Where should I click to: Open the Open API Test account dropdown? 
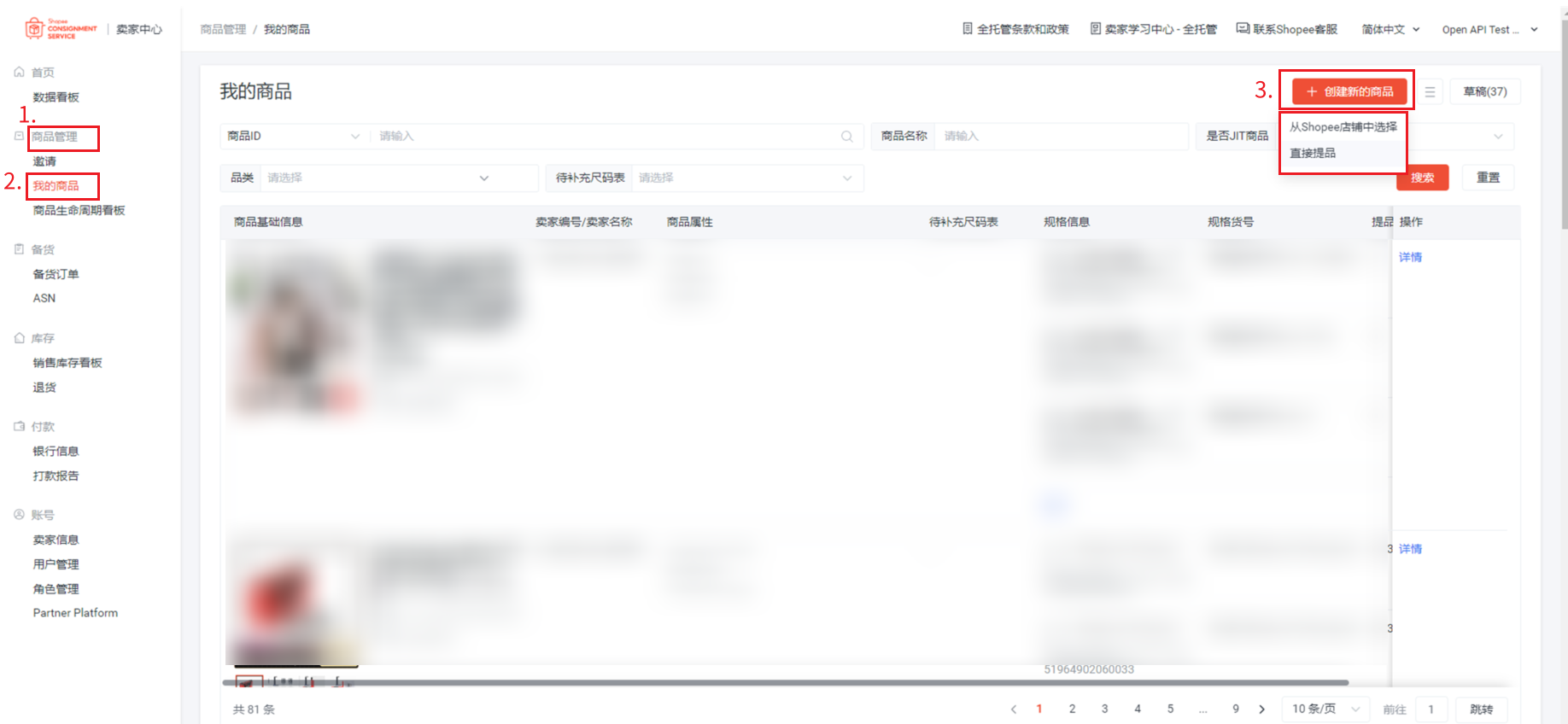[x=1489, y=29]
